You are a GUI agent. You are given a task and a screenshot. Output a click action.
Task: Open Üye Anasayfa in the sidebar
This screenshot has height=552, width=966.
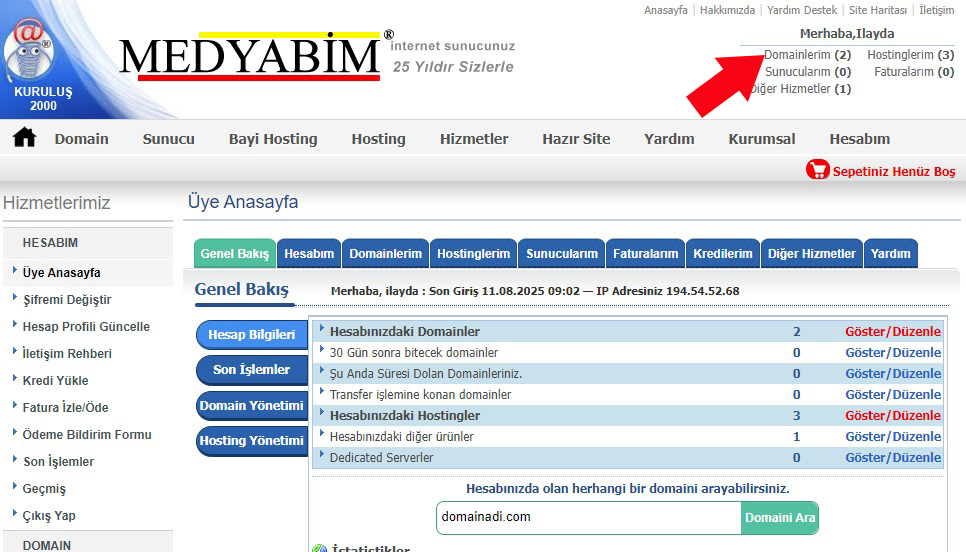coord(62,272)
